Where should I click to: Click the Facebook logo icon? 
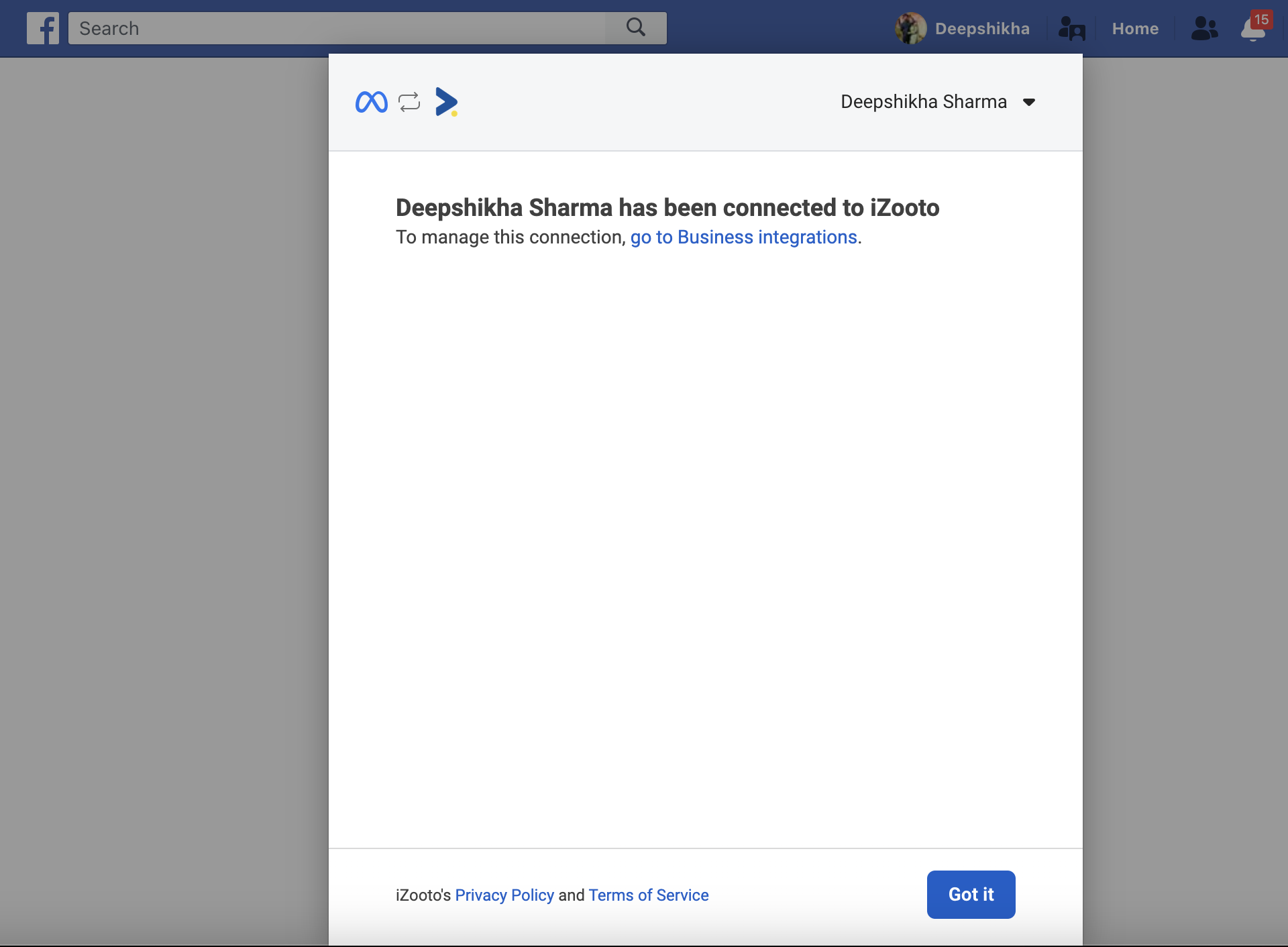tap(43, 28)
